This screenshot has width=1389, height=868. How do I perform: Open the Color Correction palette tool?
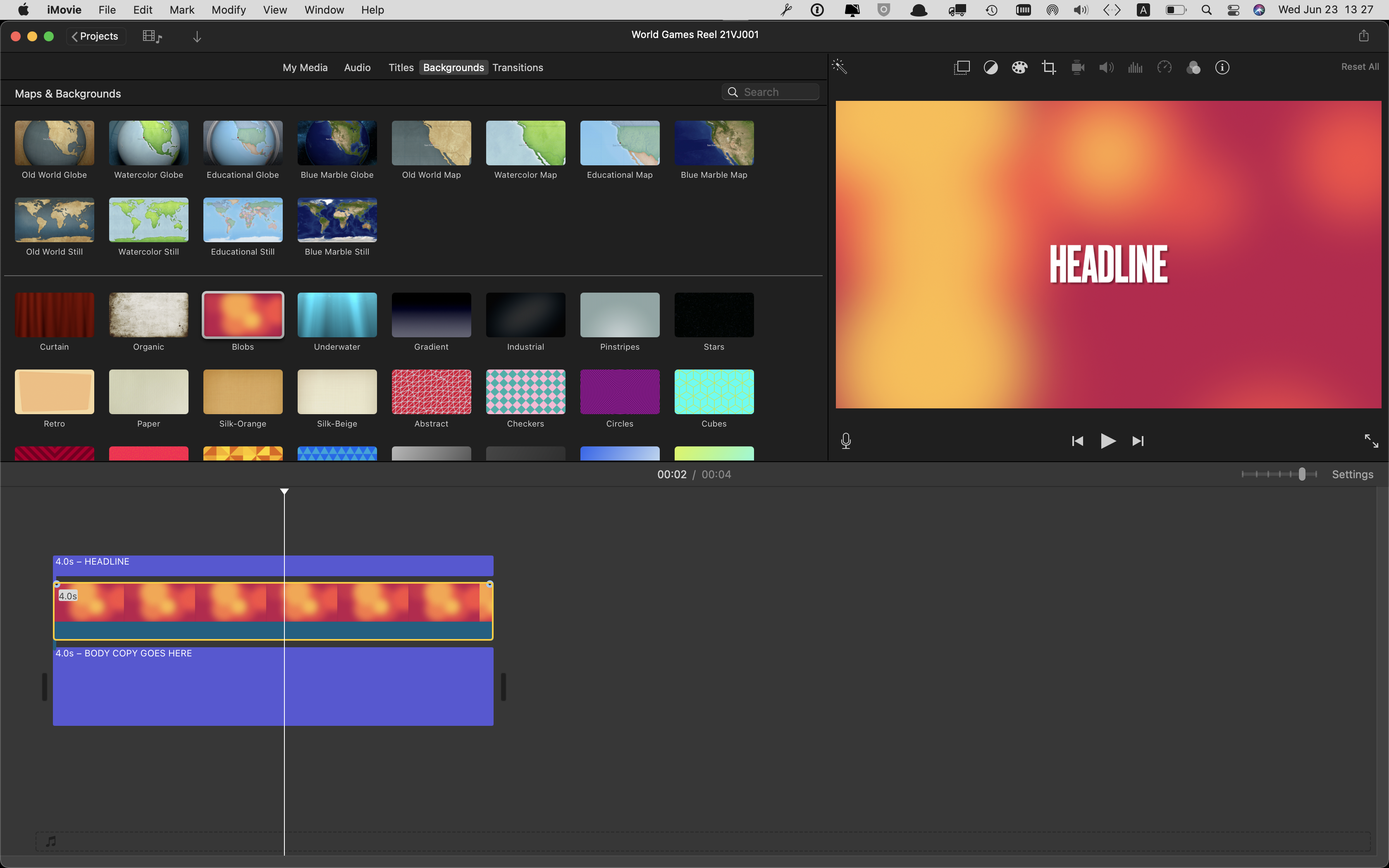pos(1019,68)
